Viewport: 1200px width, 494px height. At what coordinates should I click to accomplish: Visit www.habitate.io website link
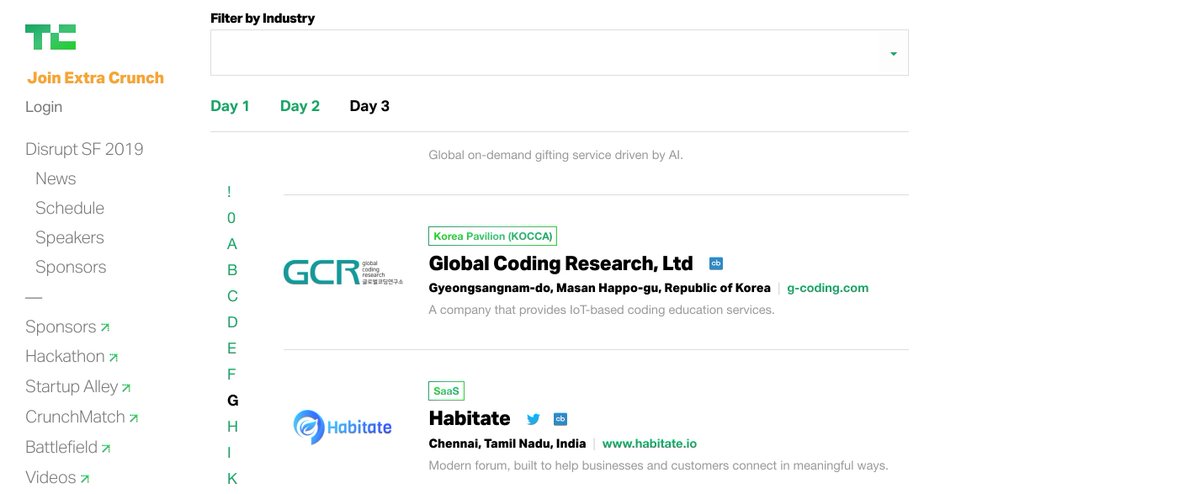pyautogui.click(x=650, y=443)
